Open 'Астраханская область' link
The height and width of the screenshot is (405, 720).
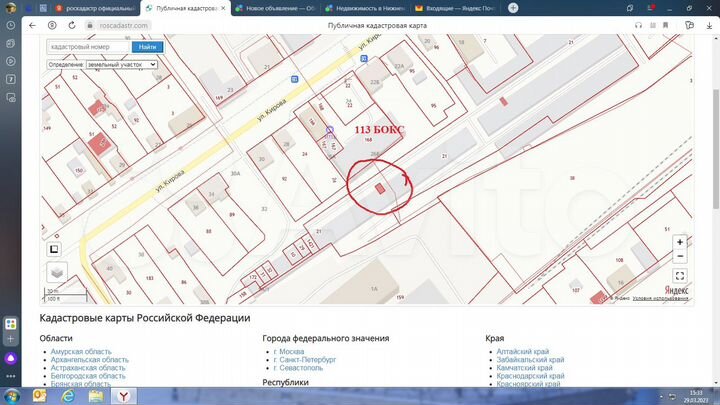(x=88, y=368)
